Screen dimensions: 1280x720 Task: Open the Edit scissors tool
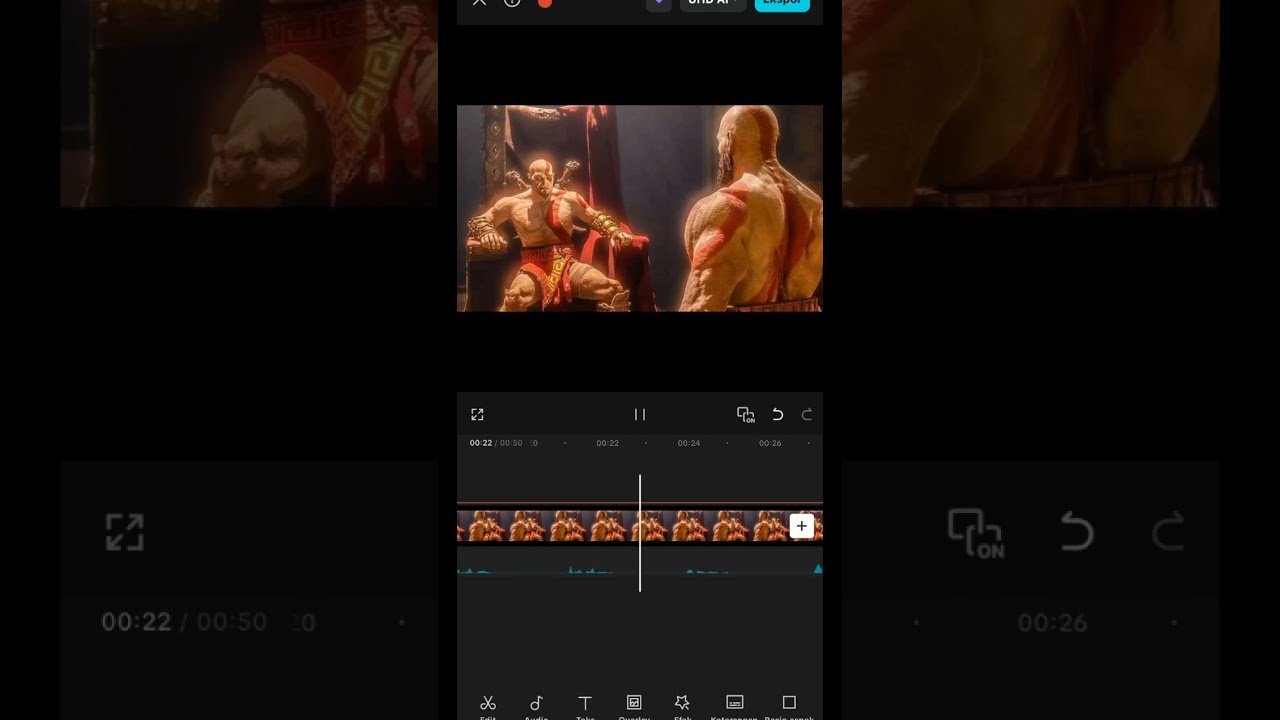488,706
